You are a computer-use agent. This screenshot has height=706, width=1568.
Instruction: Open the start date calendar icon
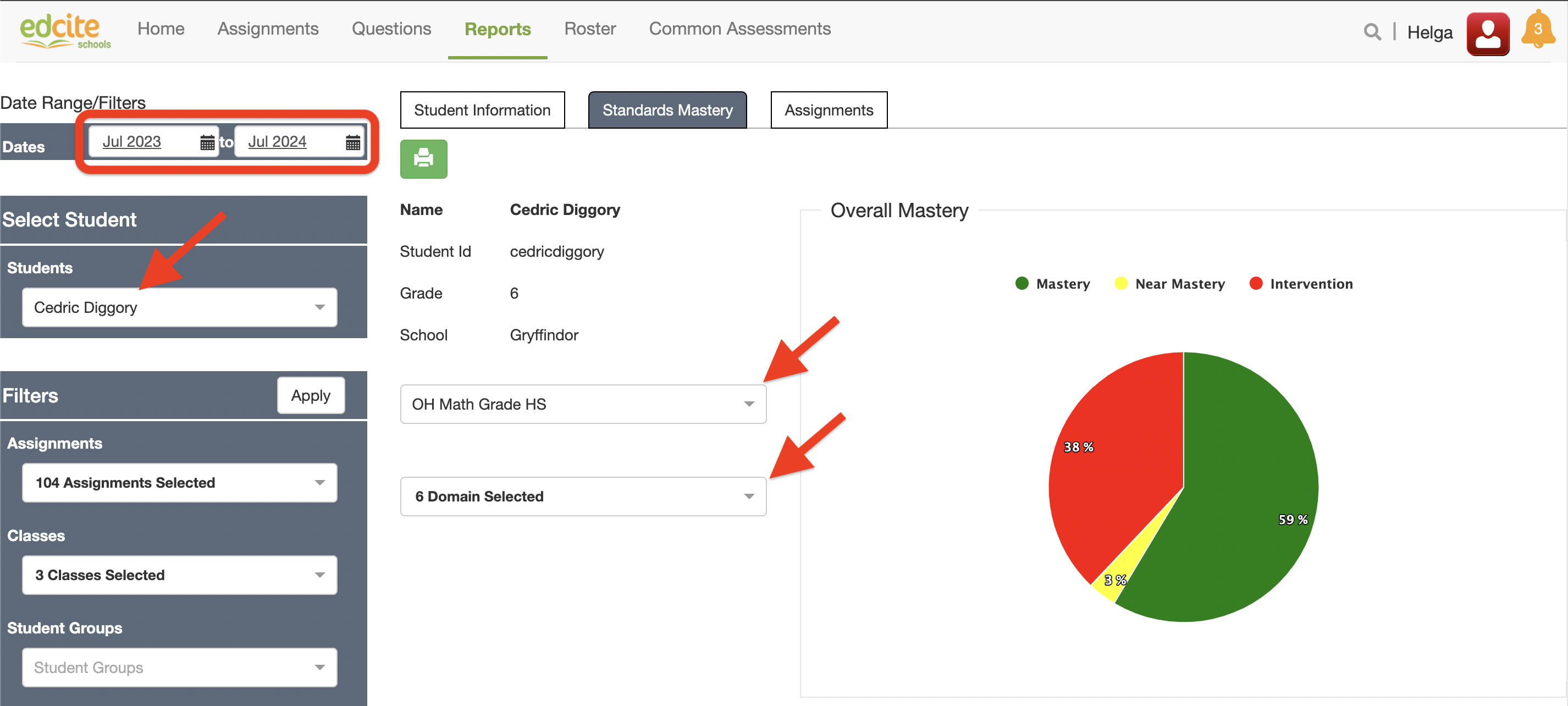[x=207, y=142]
